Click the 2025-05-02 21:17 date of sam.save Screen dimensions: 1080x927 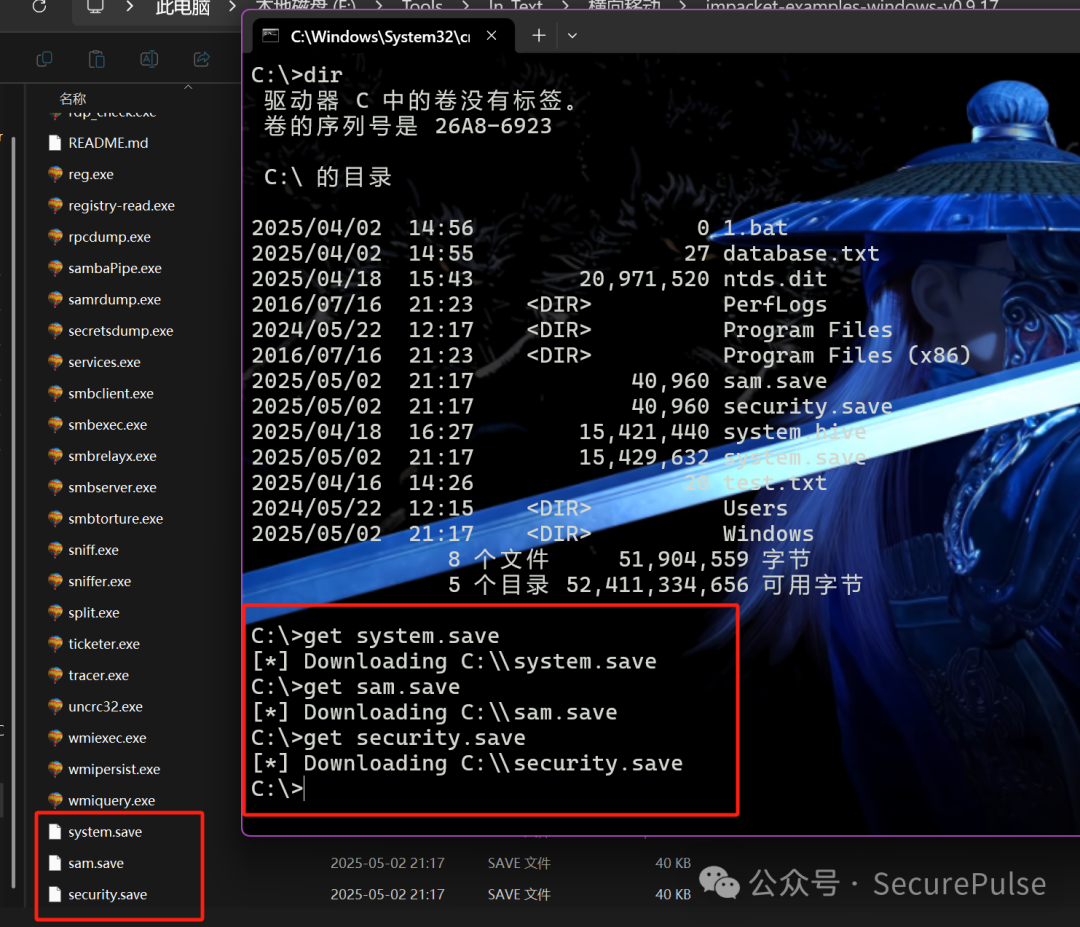click(x=387, y=863)
